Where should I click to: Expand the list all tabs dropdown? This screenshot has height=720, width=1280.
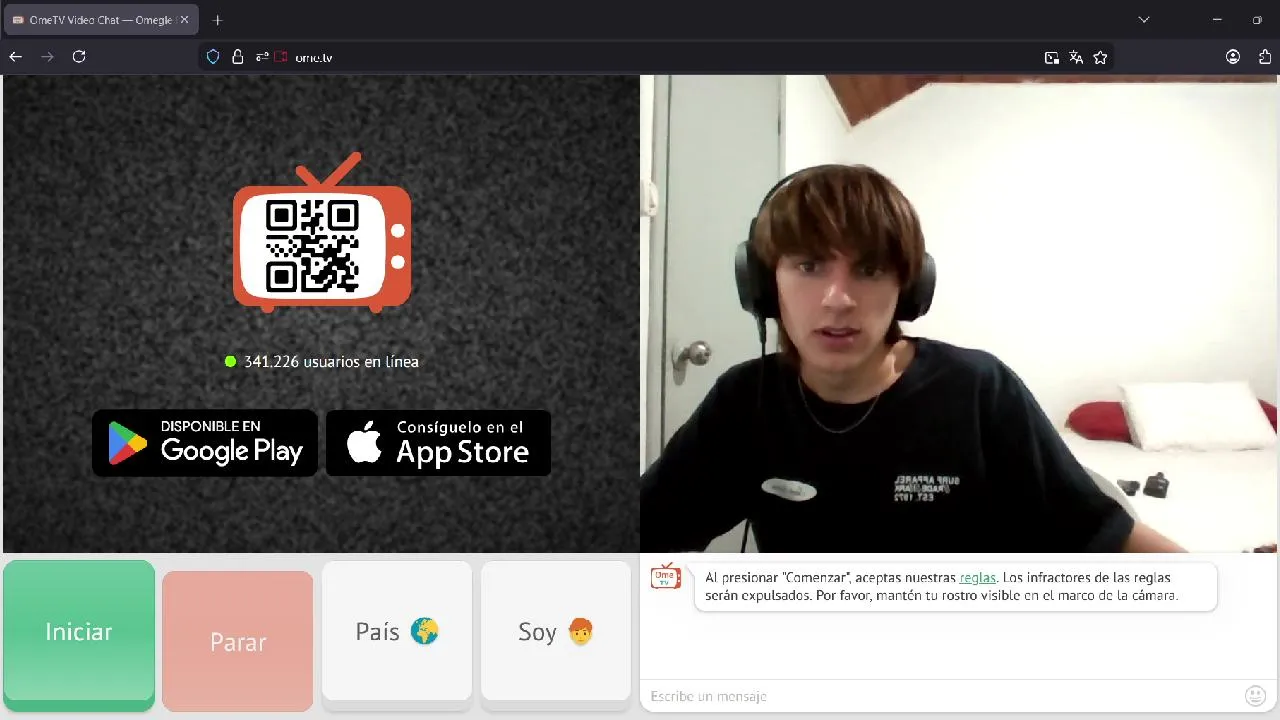click(1144, 19)
